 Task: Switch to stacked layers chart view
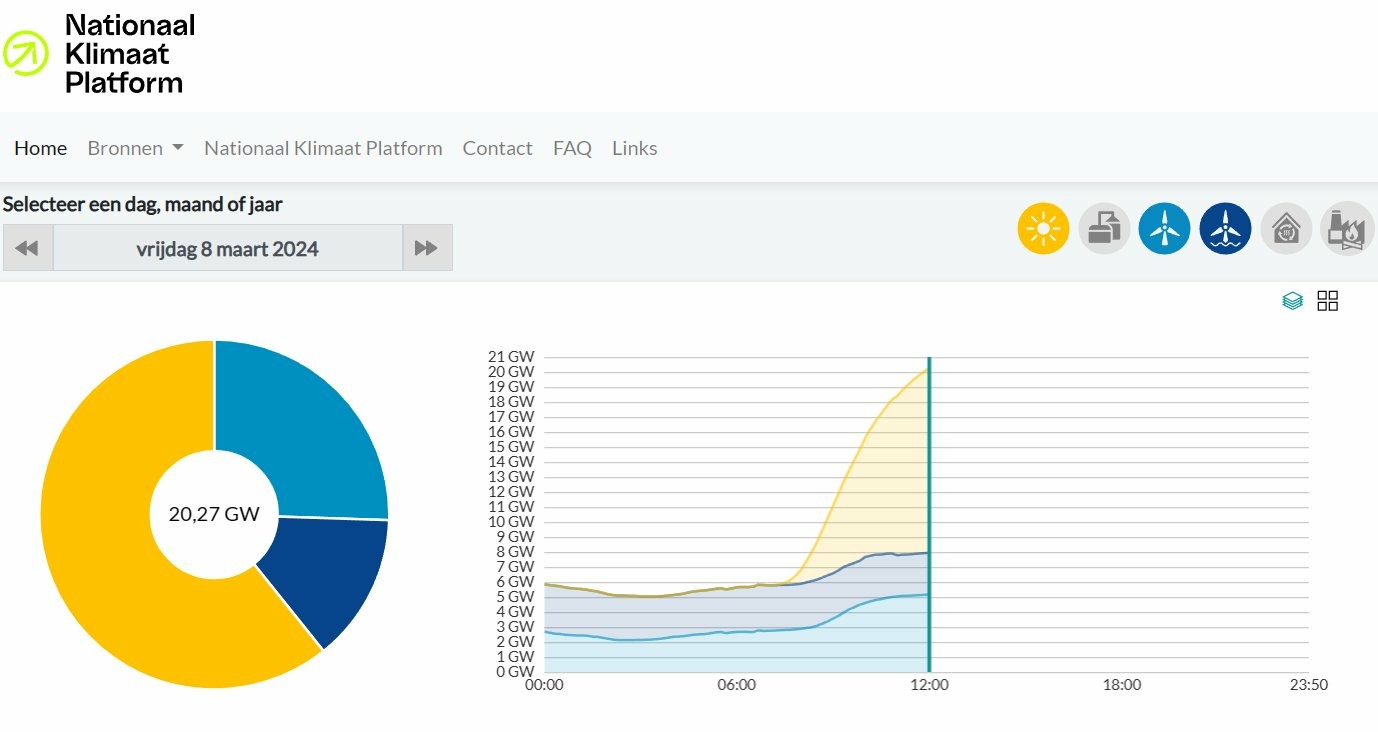[x=1293, y=301]
